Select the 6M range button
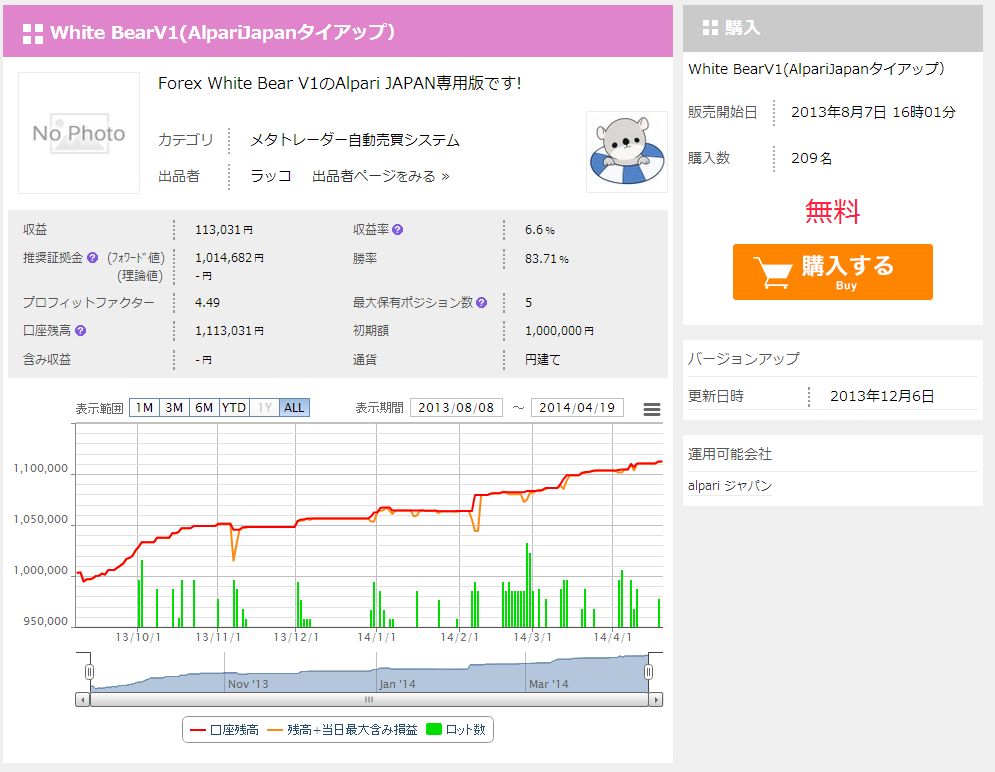 click(x=204, y=407)
